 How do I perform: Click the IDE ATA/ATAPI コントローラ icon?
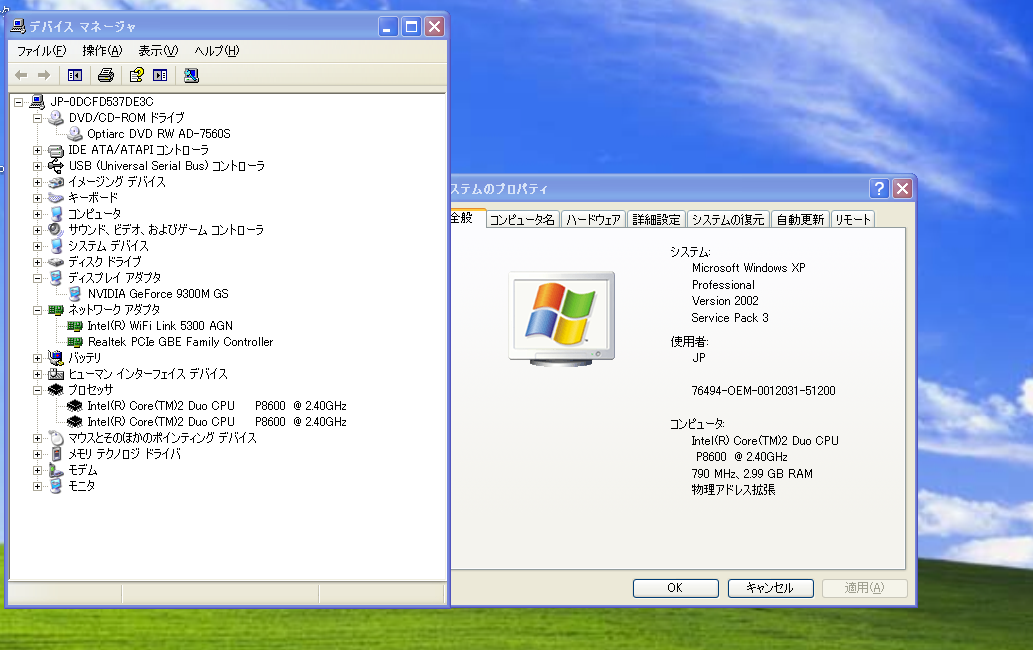56,150
